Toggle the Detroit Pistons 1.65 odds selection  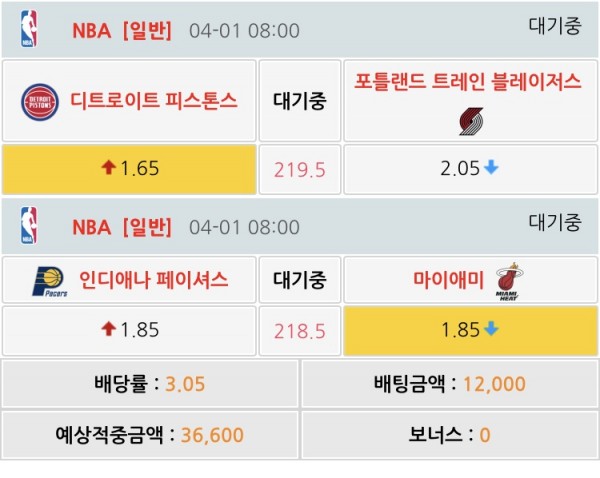tap(128, 169)
